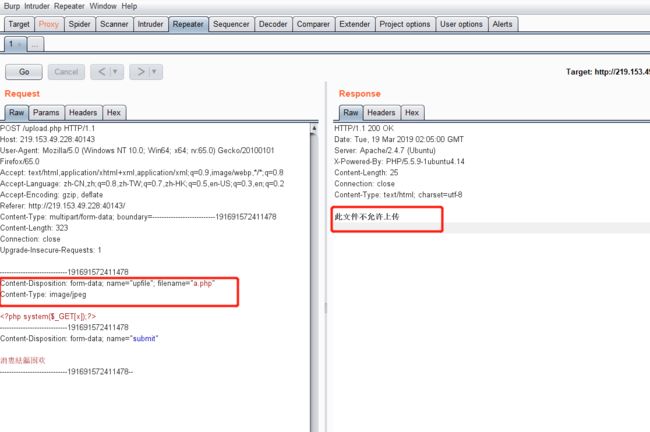The width and height of the screenshot is (650, 432).
Task: Open the Alerts tab
Action: click(502, 24)
